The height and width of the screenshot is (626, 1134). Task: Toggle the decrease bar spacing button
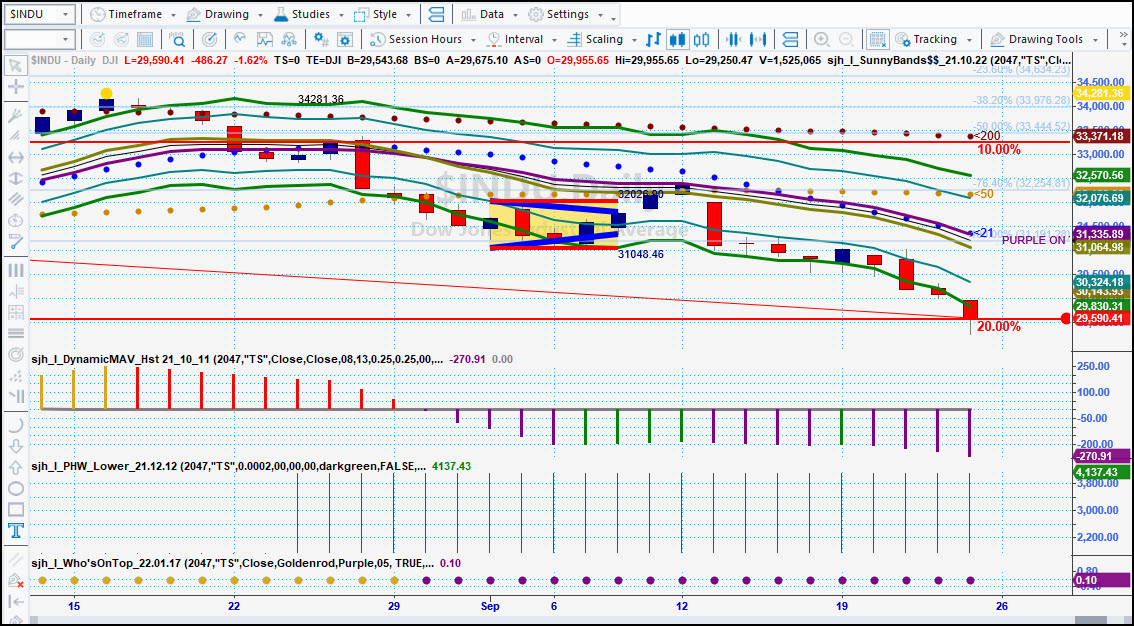(734, 39)
